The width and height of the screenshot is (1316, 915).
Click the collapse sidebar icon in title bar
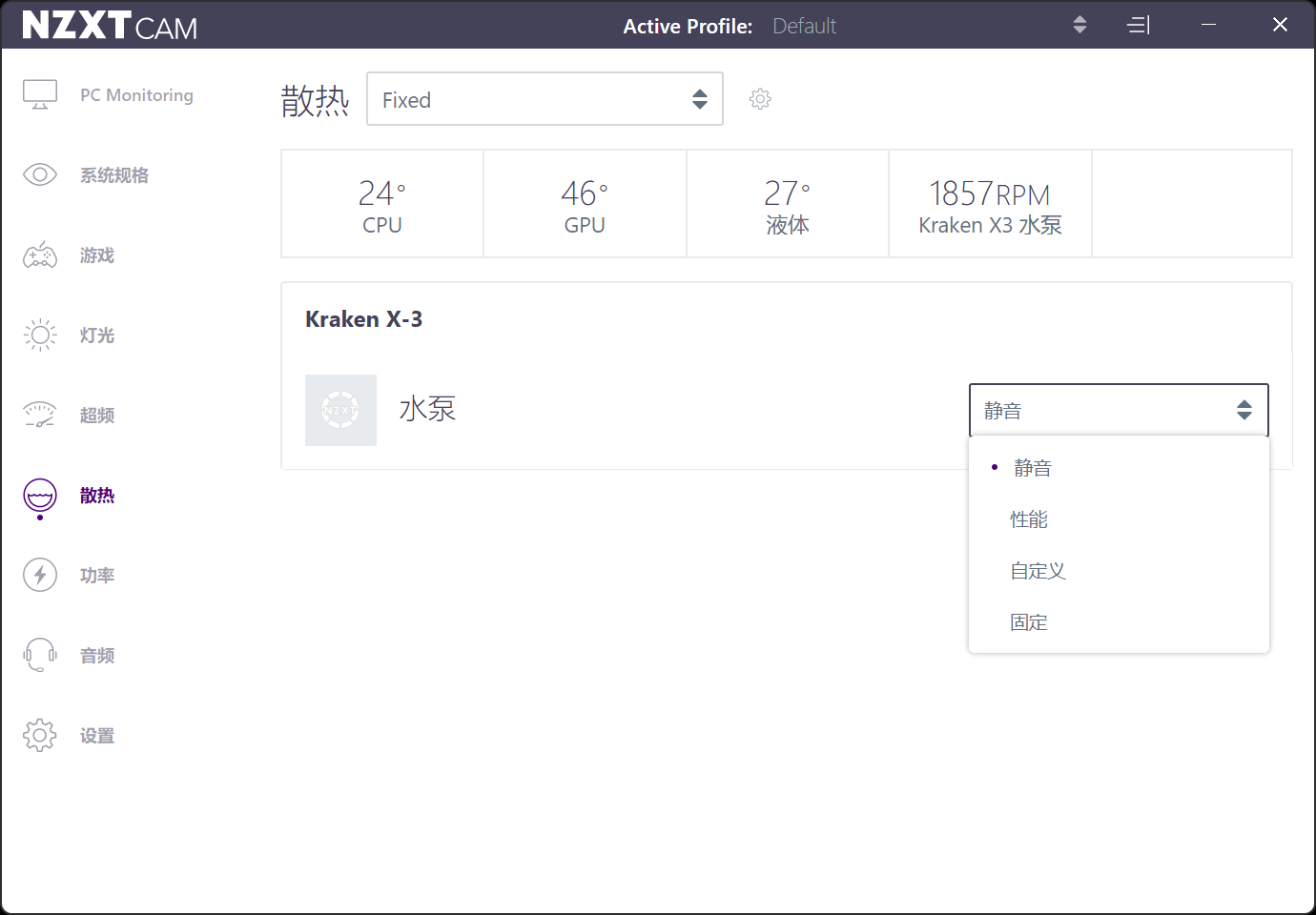click(1139, 26)
